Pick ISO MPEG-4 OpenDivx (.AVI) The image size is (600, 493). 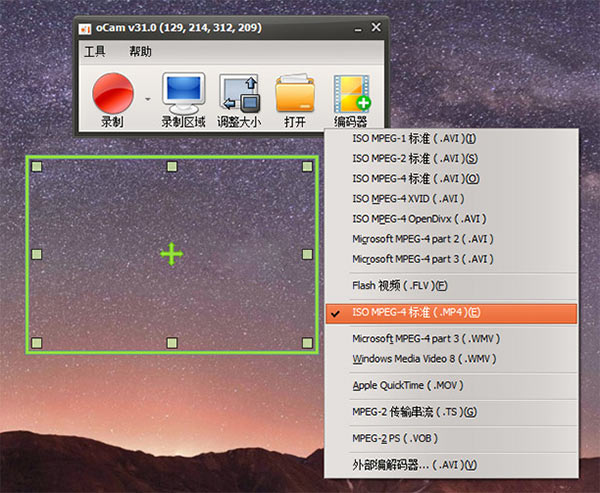point(452,219)
